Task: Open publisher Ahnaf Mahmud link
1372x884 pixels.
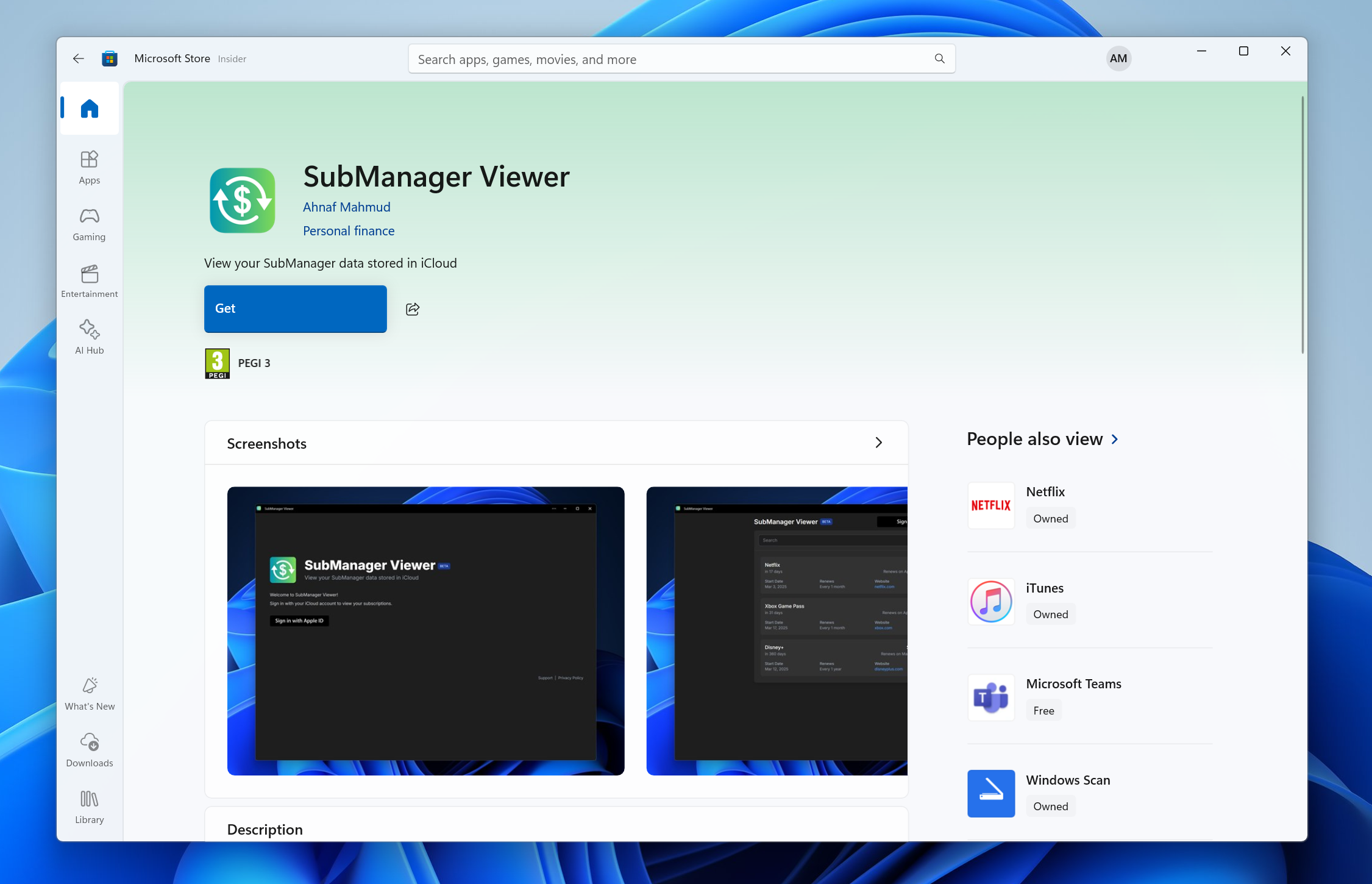Action: (x=347, y=207)
